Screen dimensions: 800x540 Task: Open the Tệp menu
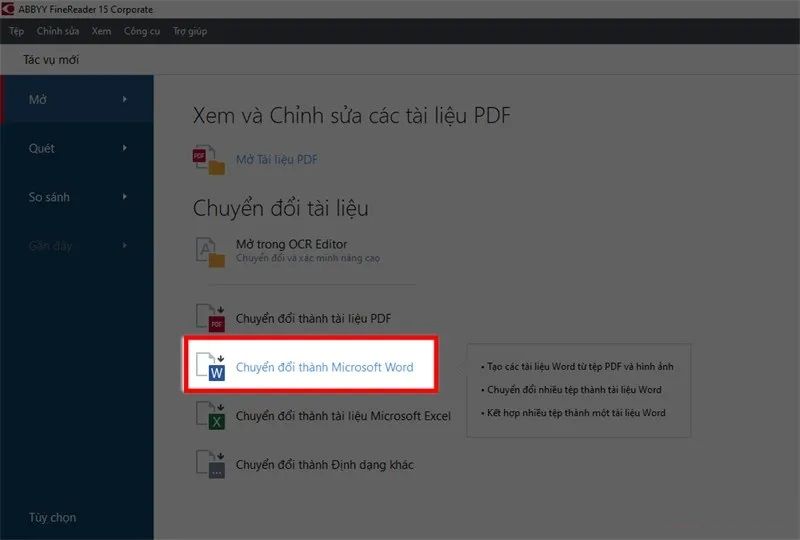[17, 31]
